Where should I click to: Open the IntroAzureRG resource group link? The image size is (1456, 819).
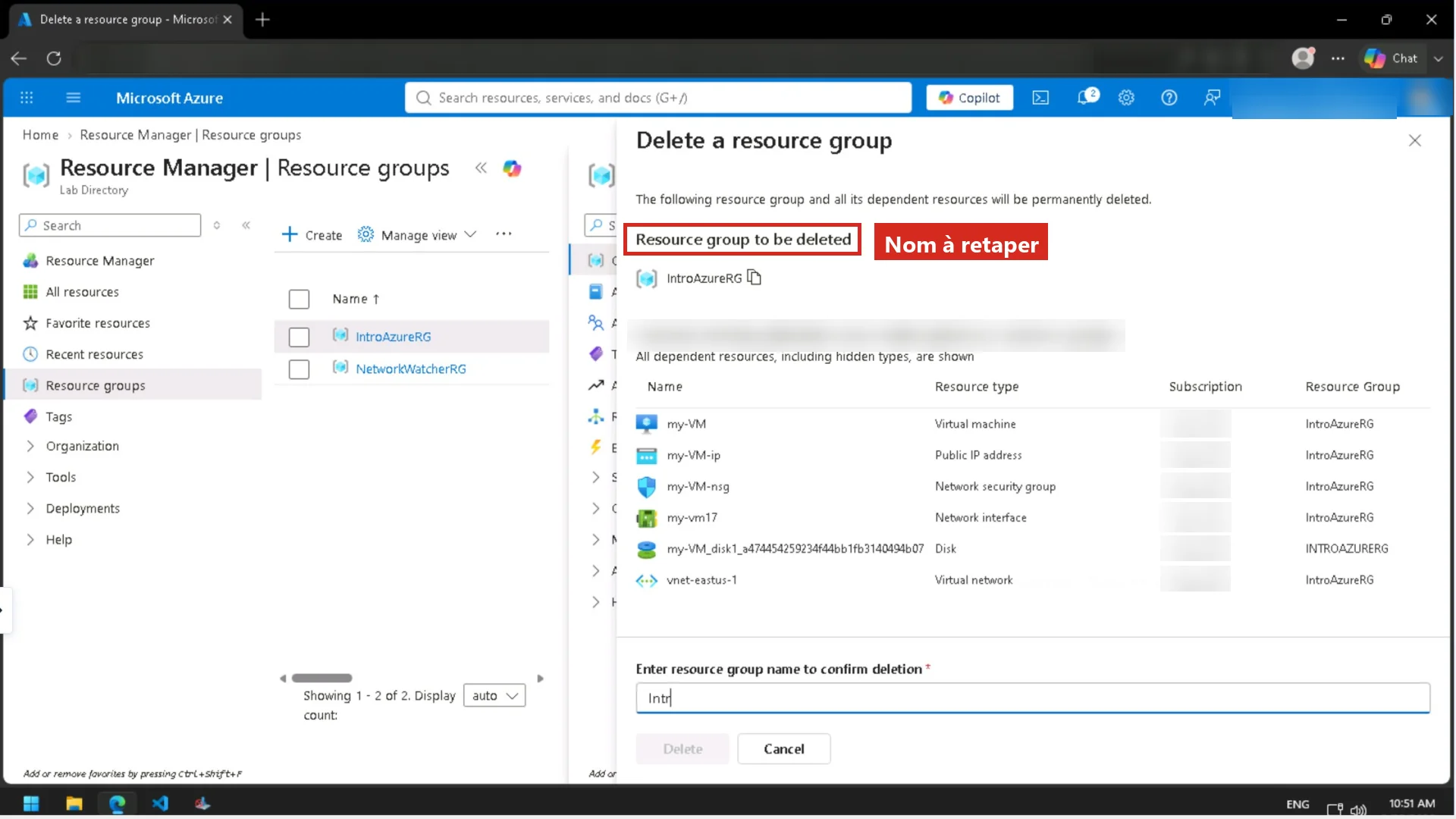pyautogui.click(x=393, y=337)
